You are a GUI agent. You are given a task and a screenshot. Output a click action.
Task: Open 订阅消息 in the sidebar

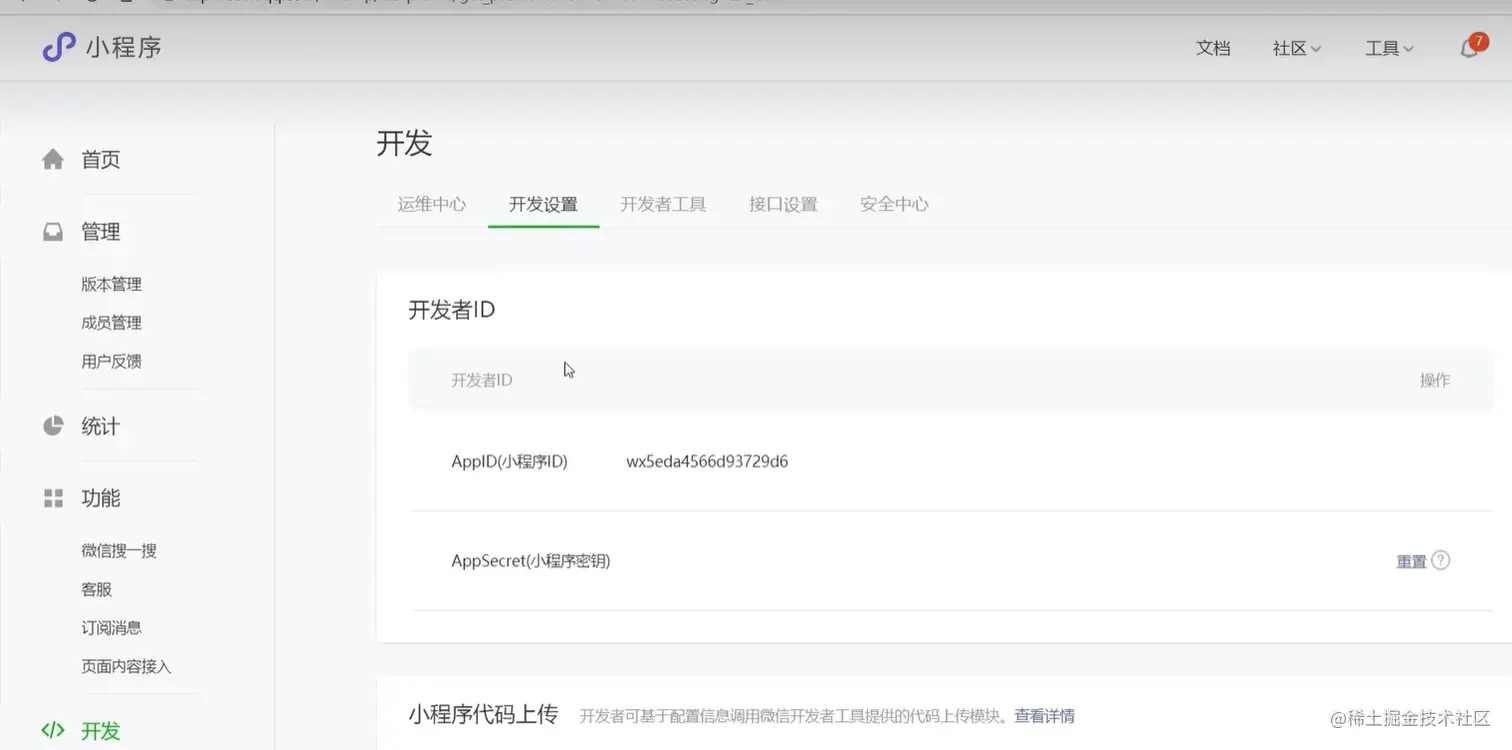112,627
